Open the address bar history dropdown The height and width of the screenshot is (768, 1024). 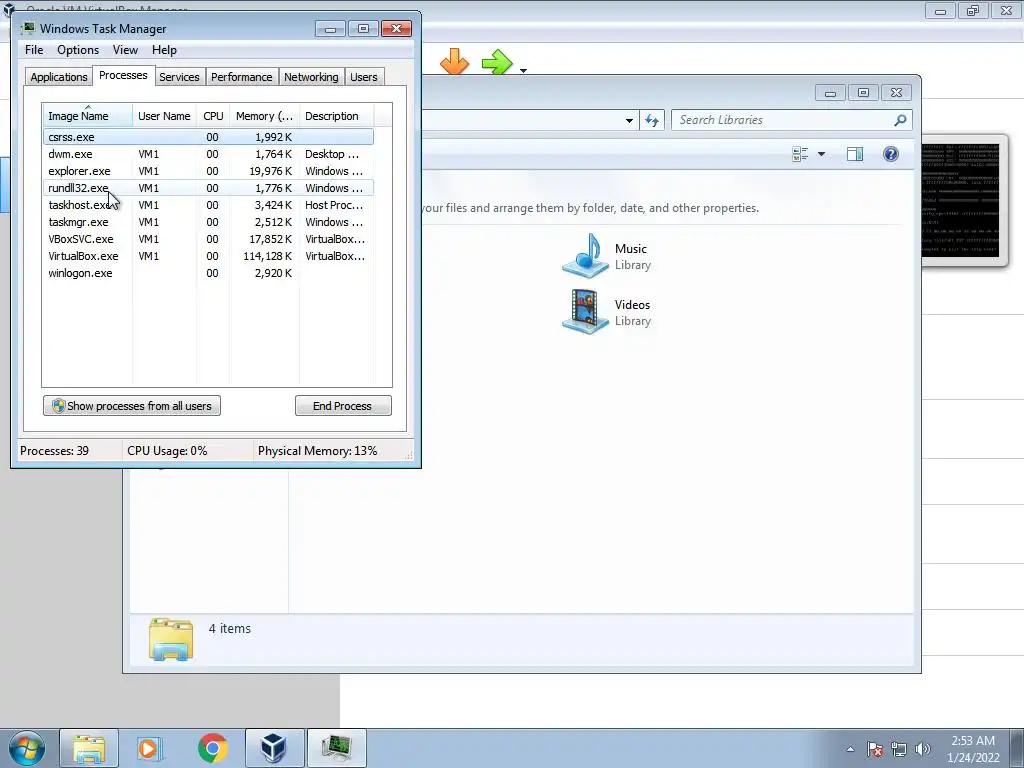[x=629, y=120]
